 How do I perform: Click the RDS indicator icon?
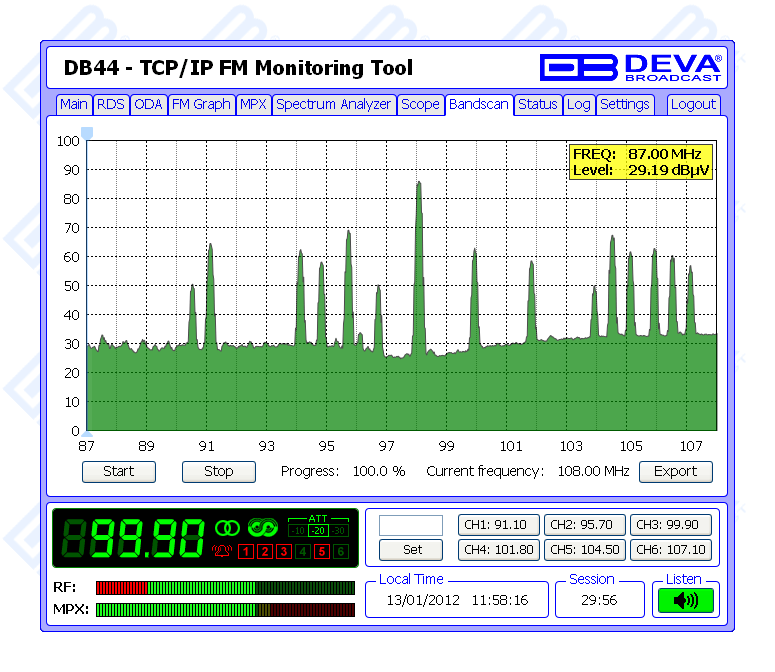point(264,527)
